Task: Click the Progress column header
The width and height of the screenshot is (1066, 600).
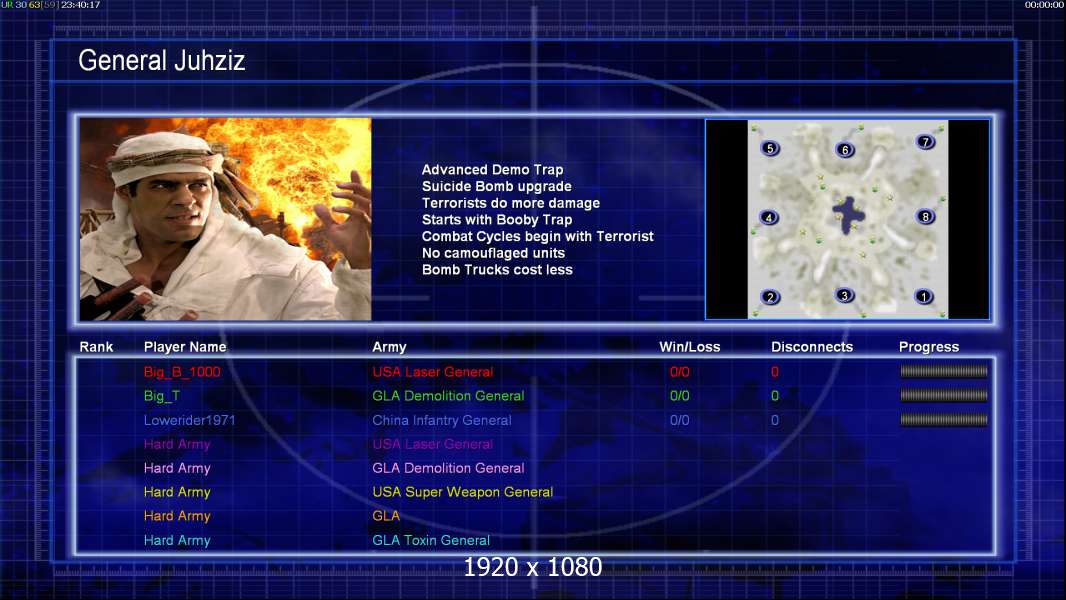Action: [929, 347]
